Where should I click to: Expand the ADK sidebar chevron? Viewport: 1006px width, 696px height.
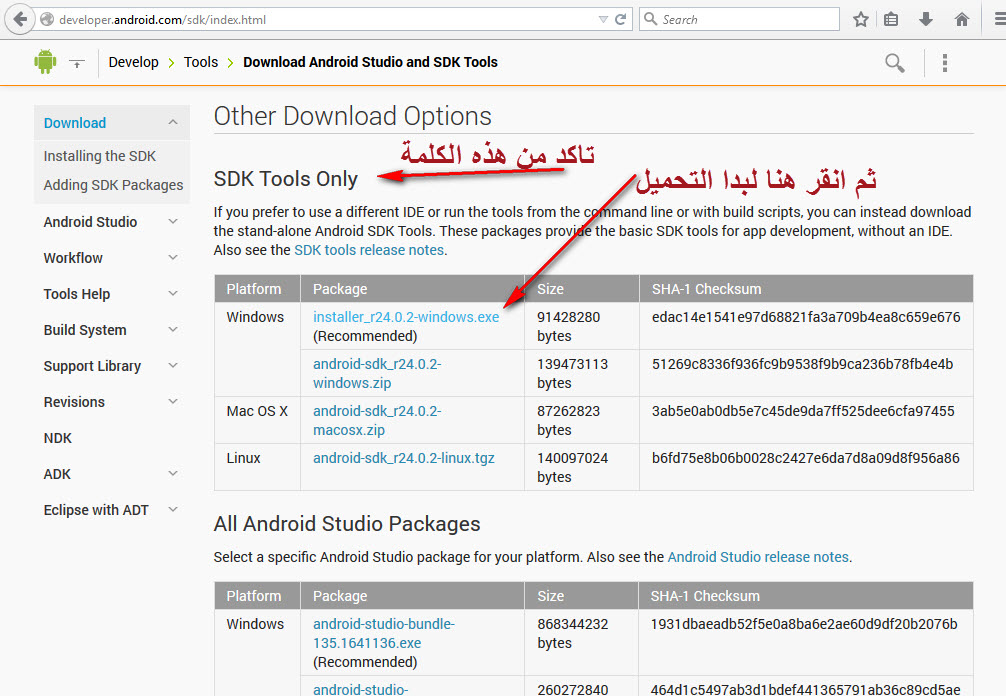point(173,473)
